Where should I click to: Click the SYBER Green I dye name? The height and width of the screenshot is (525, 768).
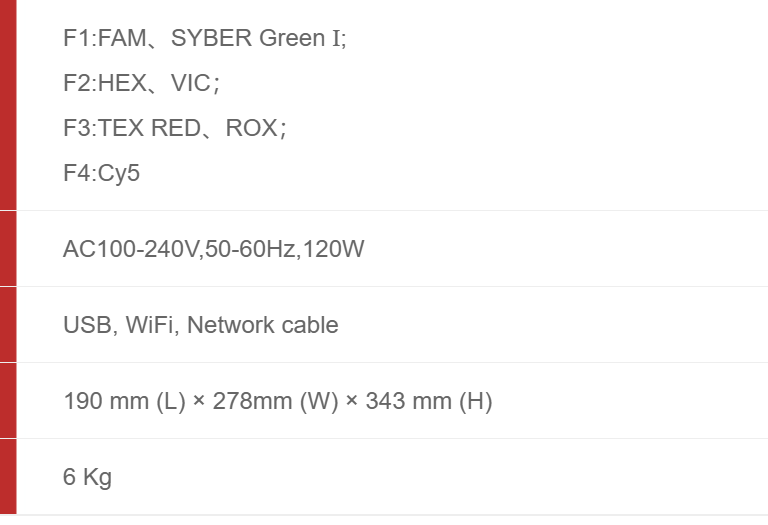click(258, 39)
